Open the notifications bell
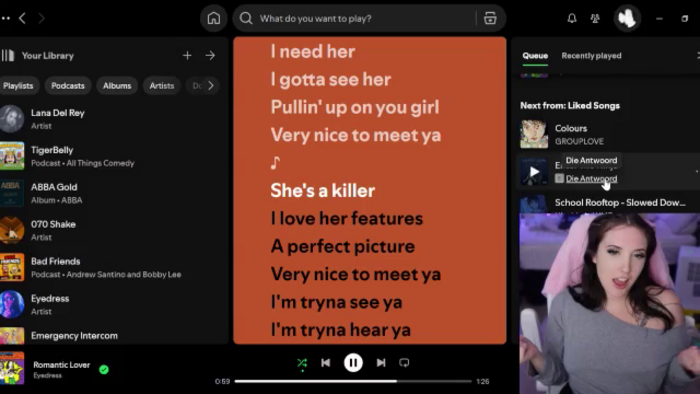This screenshot has height=394, width=700. tap(572, 18)
